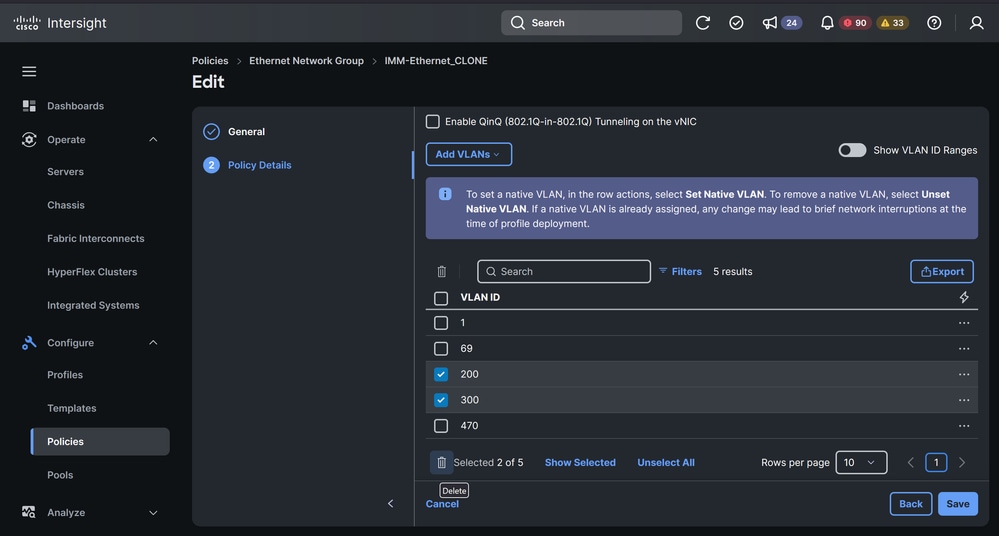Go to previous page arrow
This screenshot has height=536, width=999.
pyautogui.click(x=910, y=463)
